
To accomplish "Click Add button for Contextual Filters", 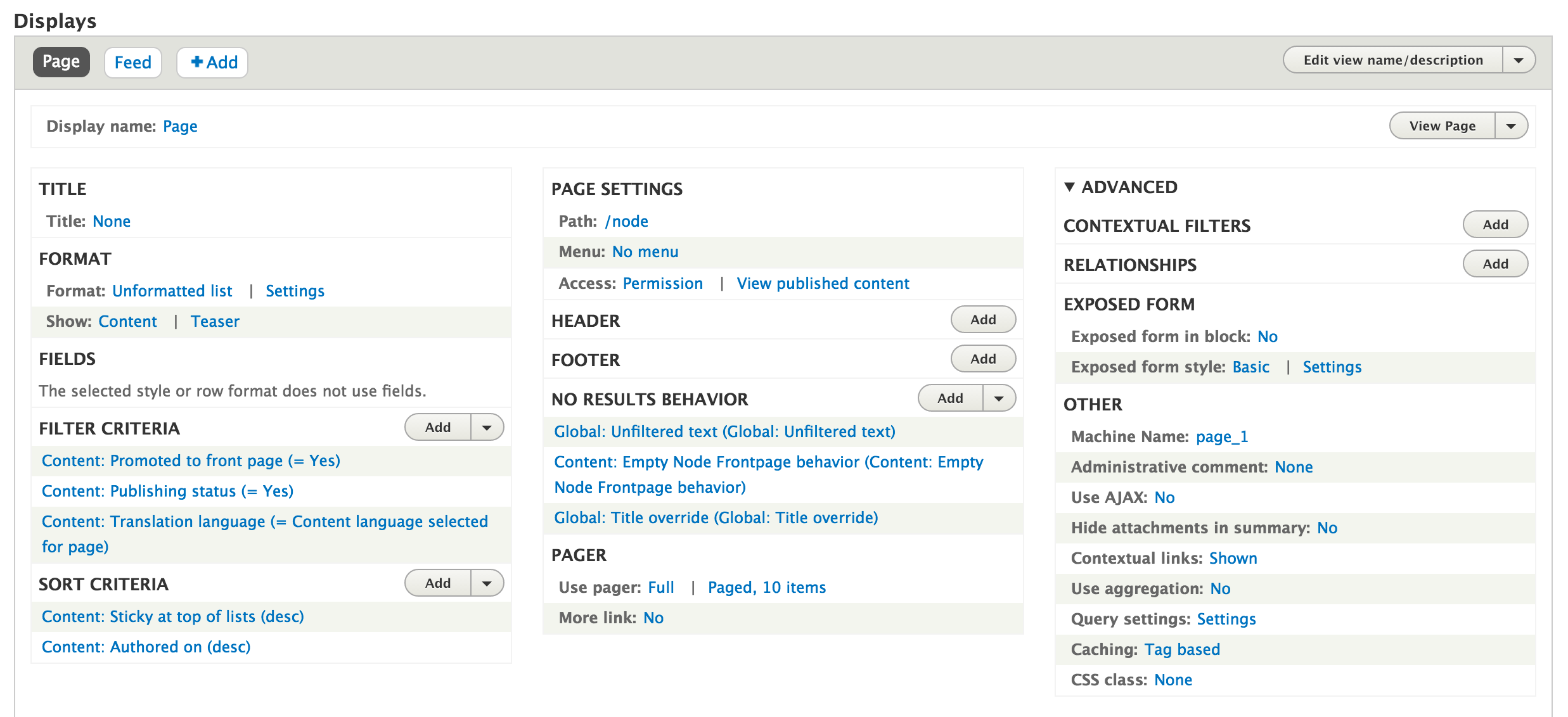I will (1495, 224).
